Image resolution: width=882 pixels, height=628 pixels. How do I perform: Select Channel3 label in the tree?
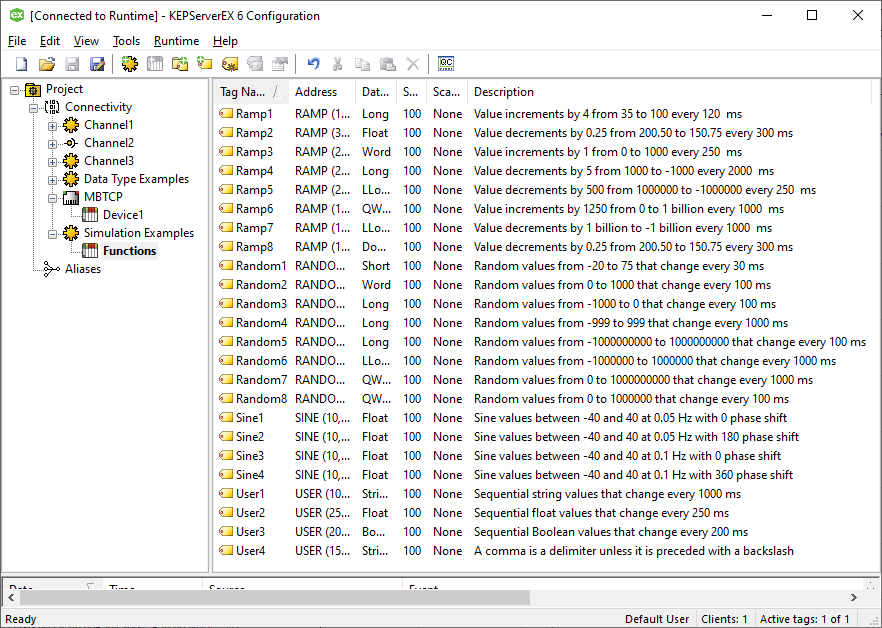109,161
